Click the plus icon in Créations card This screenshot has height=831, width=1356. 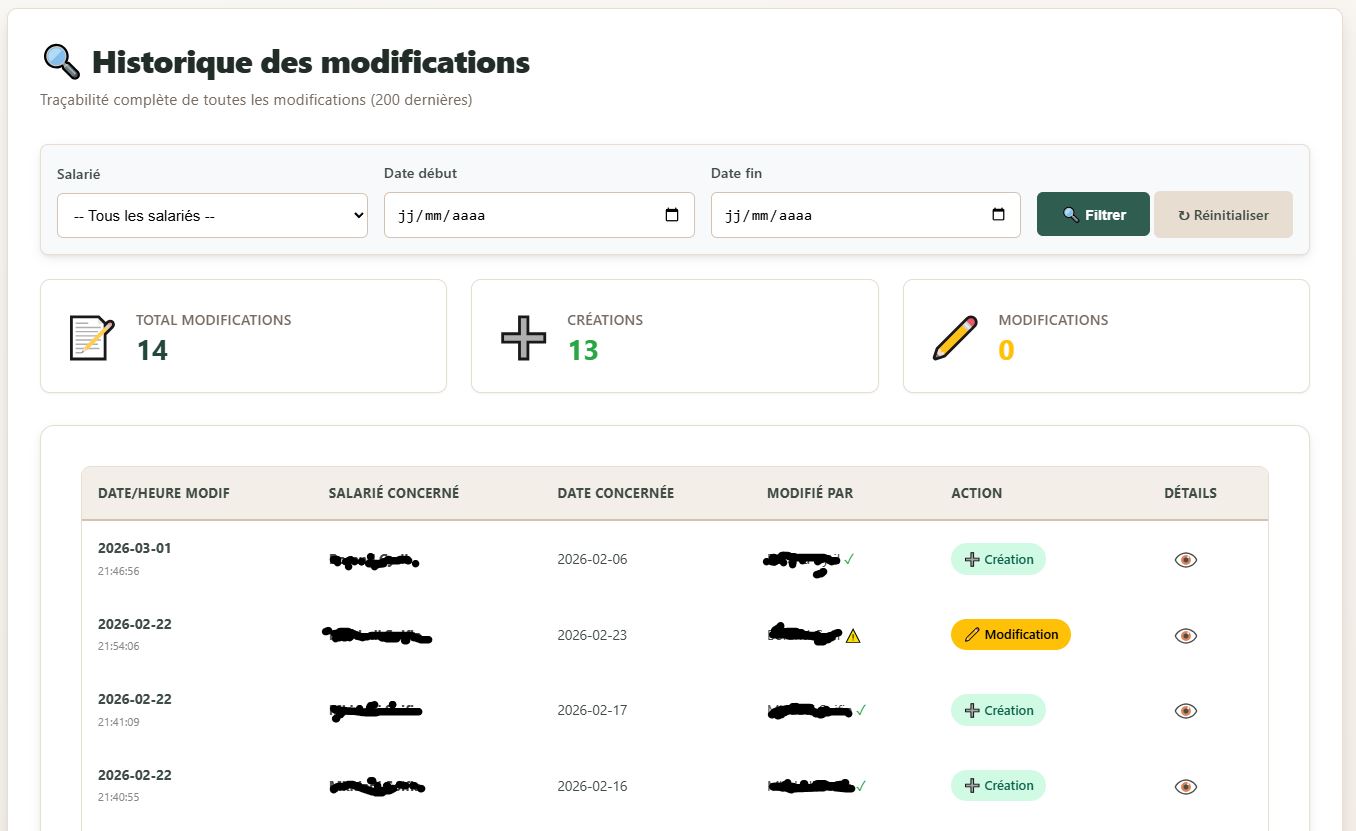(523, 337)
